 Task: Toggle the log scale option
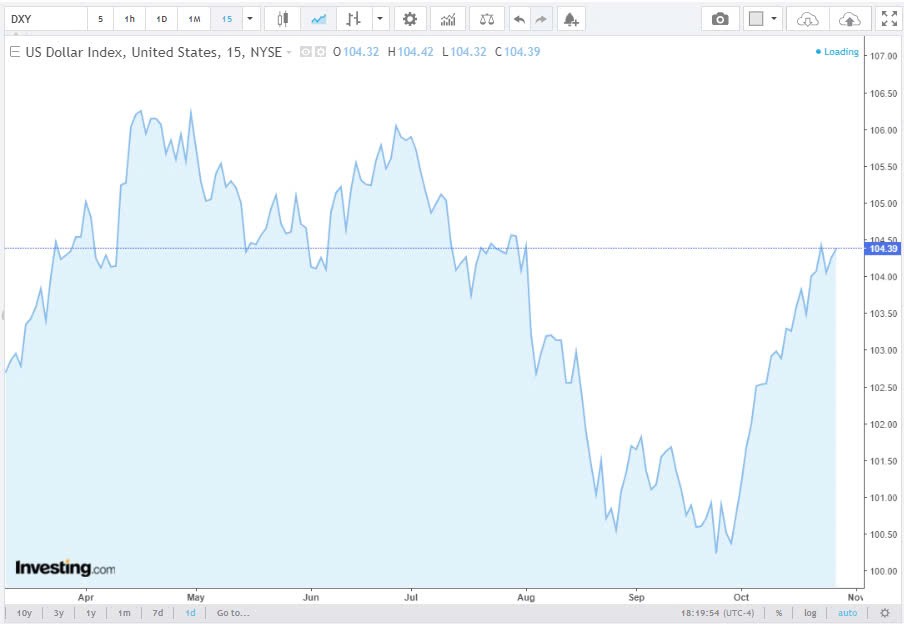click(810, 613)
